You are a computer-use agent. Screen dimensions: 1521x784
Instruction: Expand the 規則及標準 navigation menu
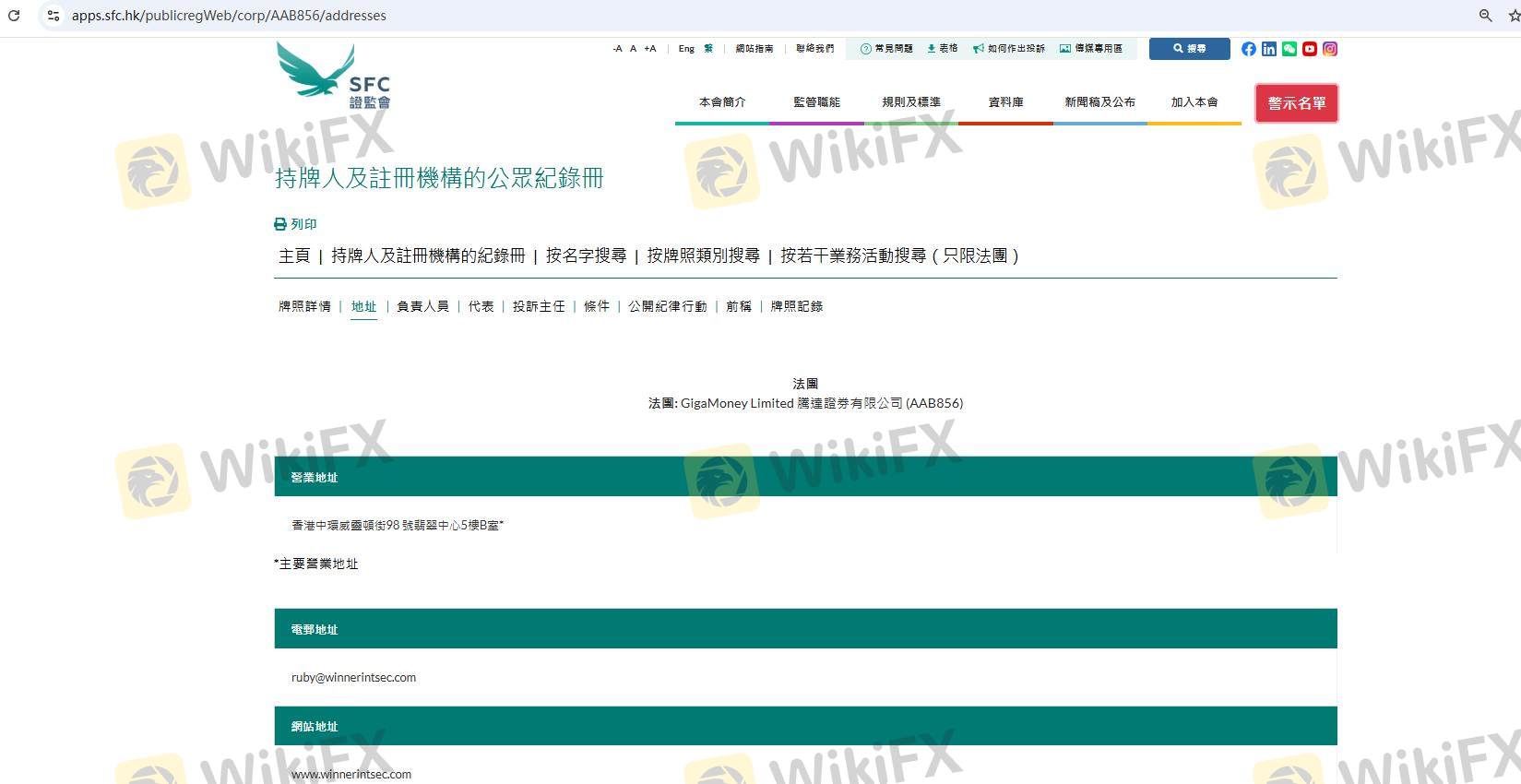coord(910,102)
